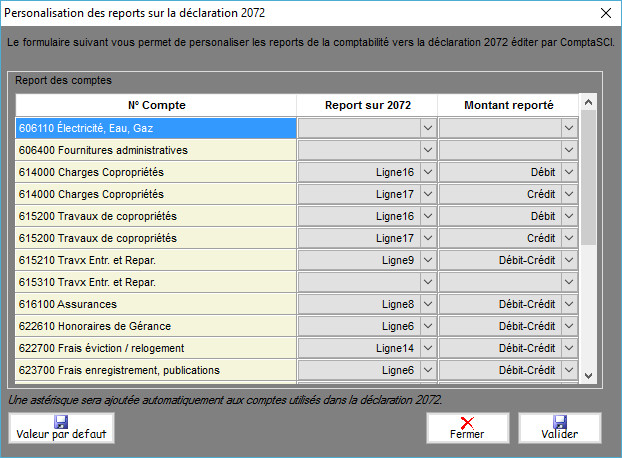Open Montant reporté dropdown for 623700 Frais enregistrement
Screen dimensions: 622x458
point(568,370)
